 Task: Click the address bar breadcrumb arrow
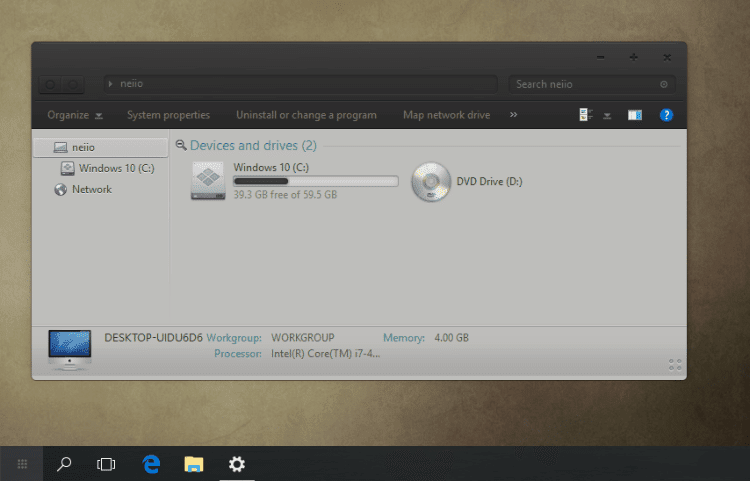(x=110, y=84)
